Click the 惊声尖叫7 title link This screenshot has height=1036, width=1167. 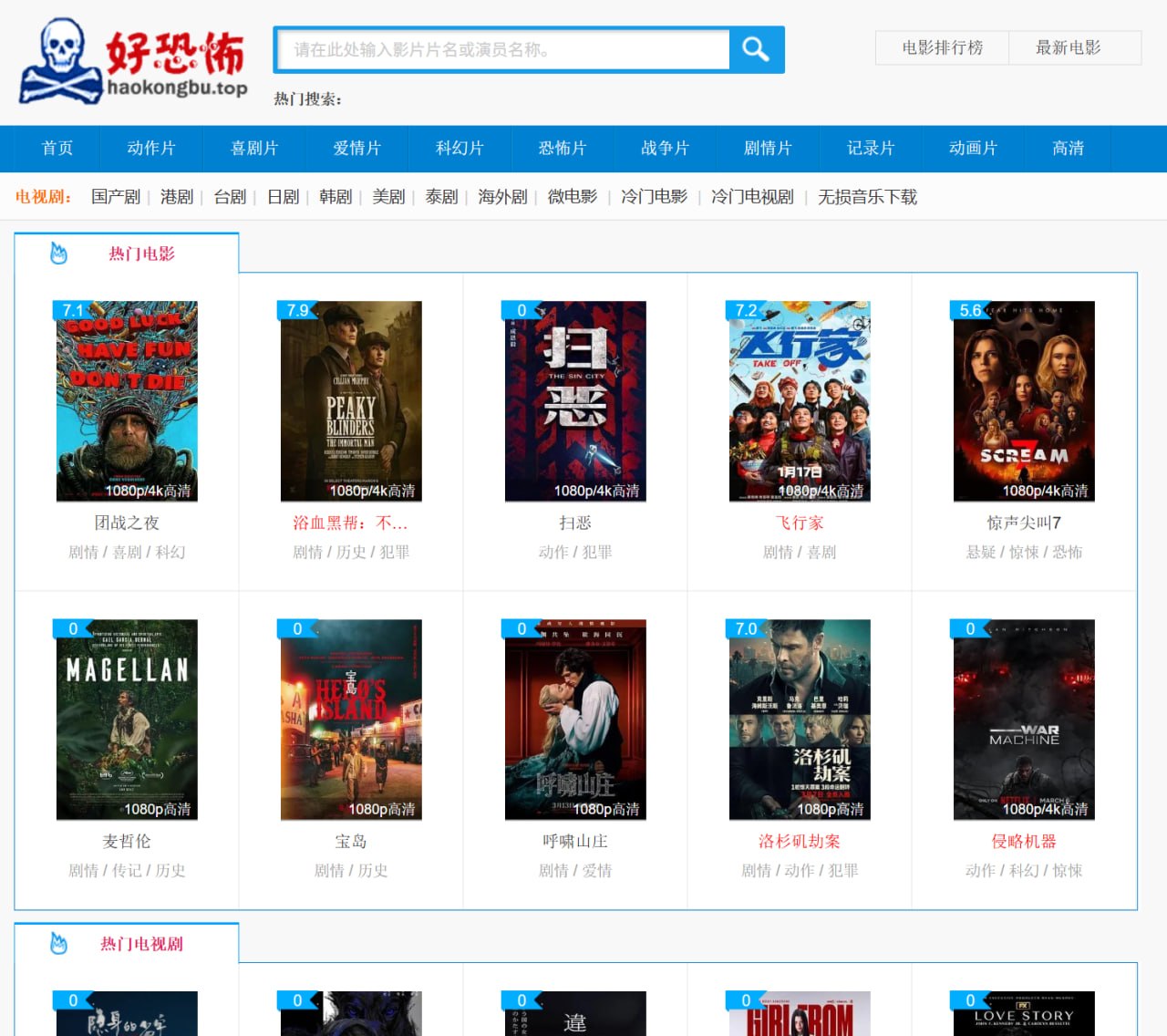[x=1024, y=523]
